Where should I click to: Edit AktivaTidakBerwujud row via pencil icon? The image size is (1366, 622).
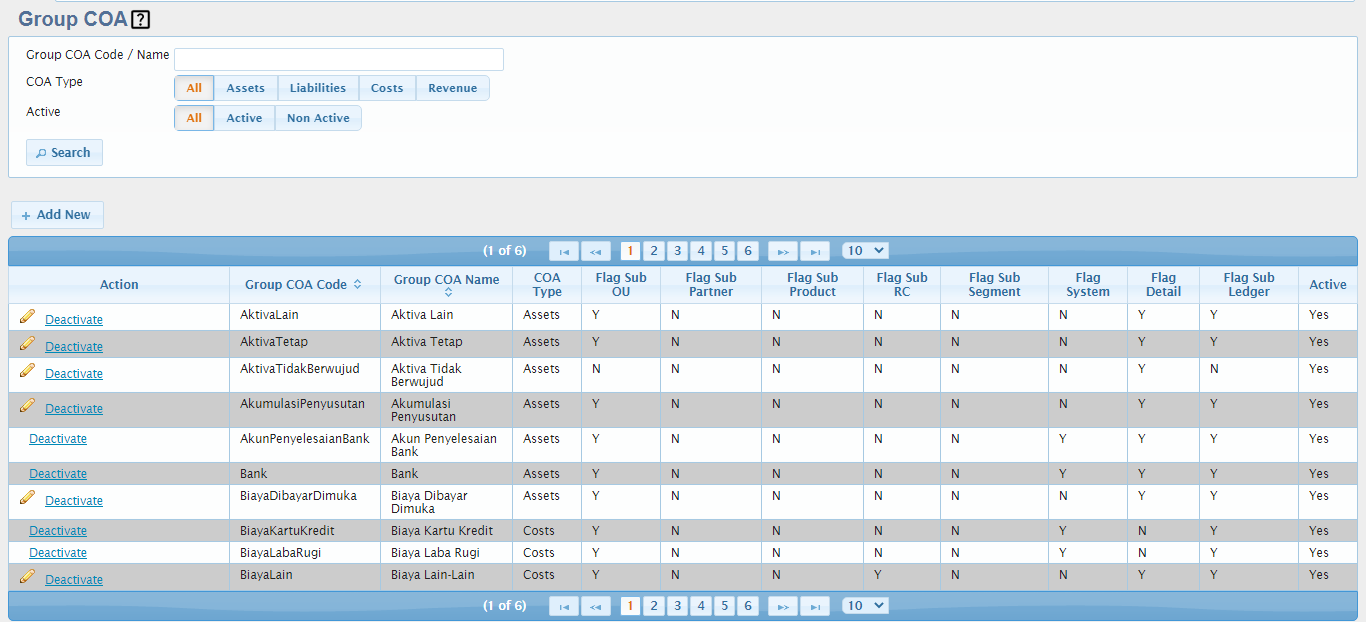coord(27,370)
